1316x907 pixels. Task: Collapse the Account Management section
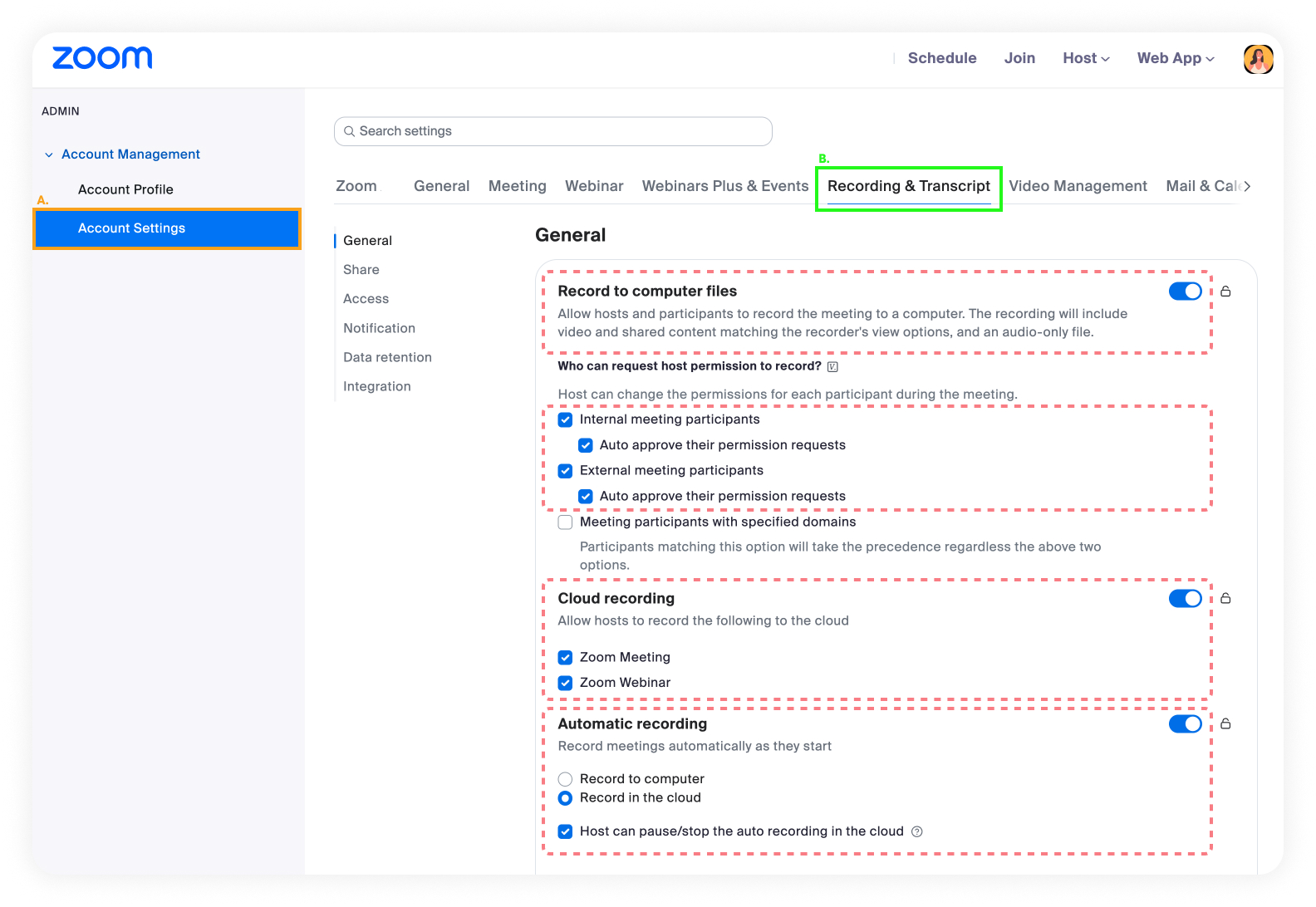[49, 155]
